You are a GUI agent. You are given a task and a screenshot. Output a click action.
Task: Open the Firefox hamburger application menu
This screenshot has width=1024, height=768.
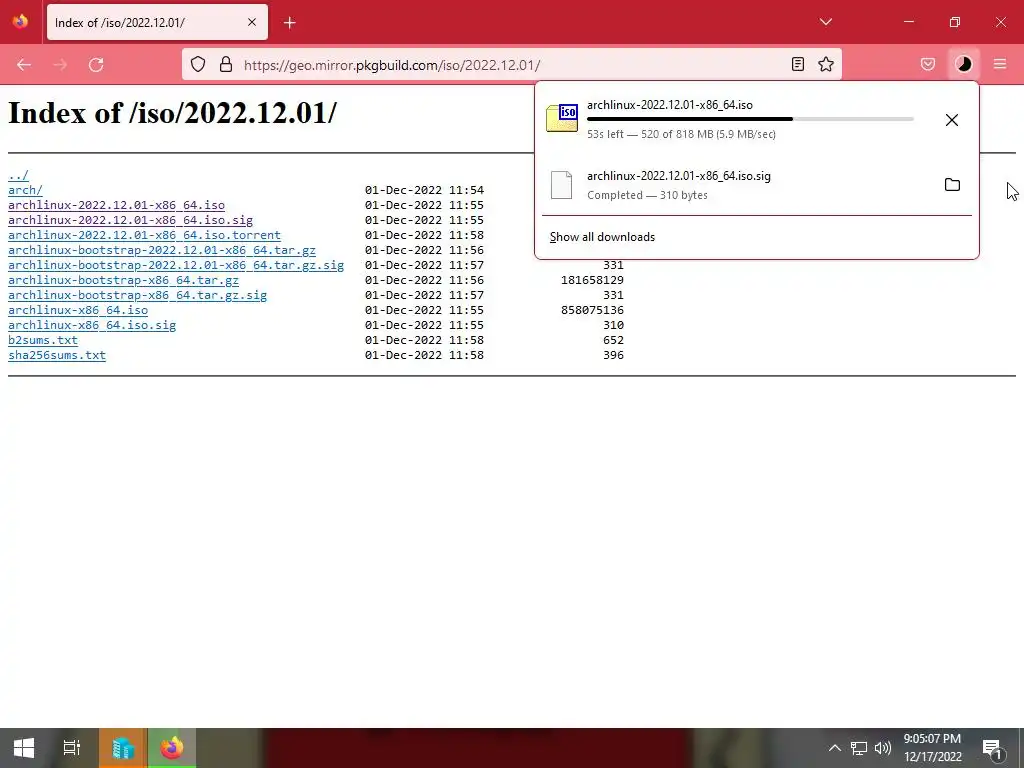click(1000, 64)
